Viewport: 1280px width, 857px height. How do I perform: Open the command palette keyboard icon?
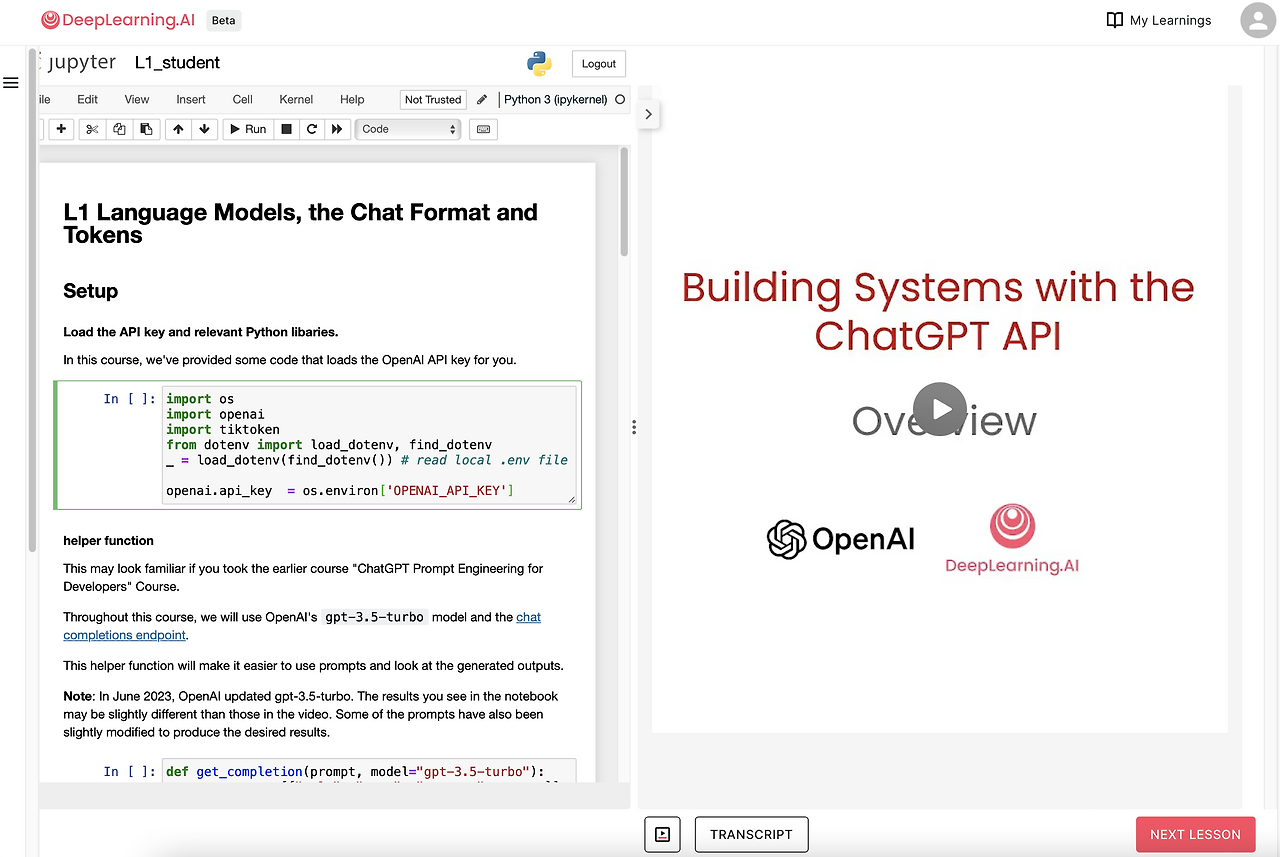pyautogui.click(x=483, y=129)
